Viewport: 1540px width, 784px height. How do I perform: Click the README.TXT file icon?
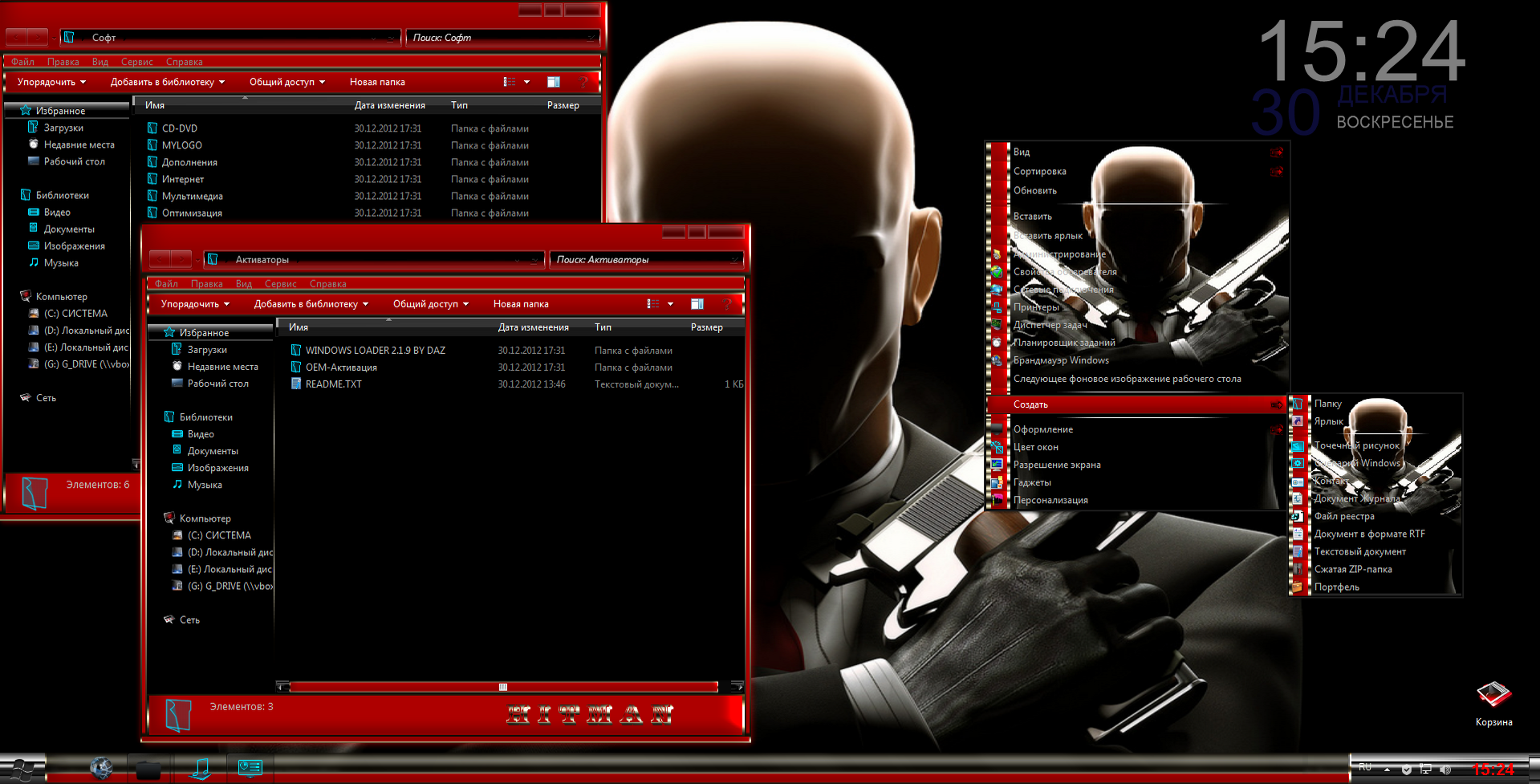pos(296,384)
